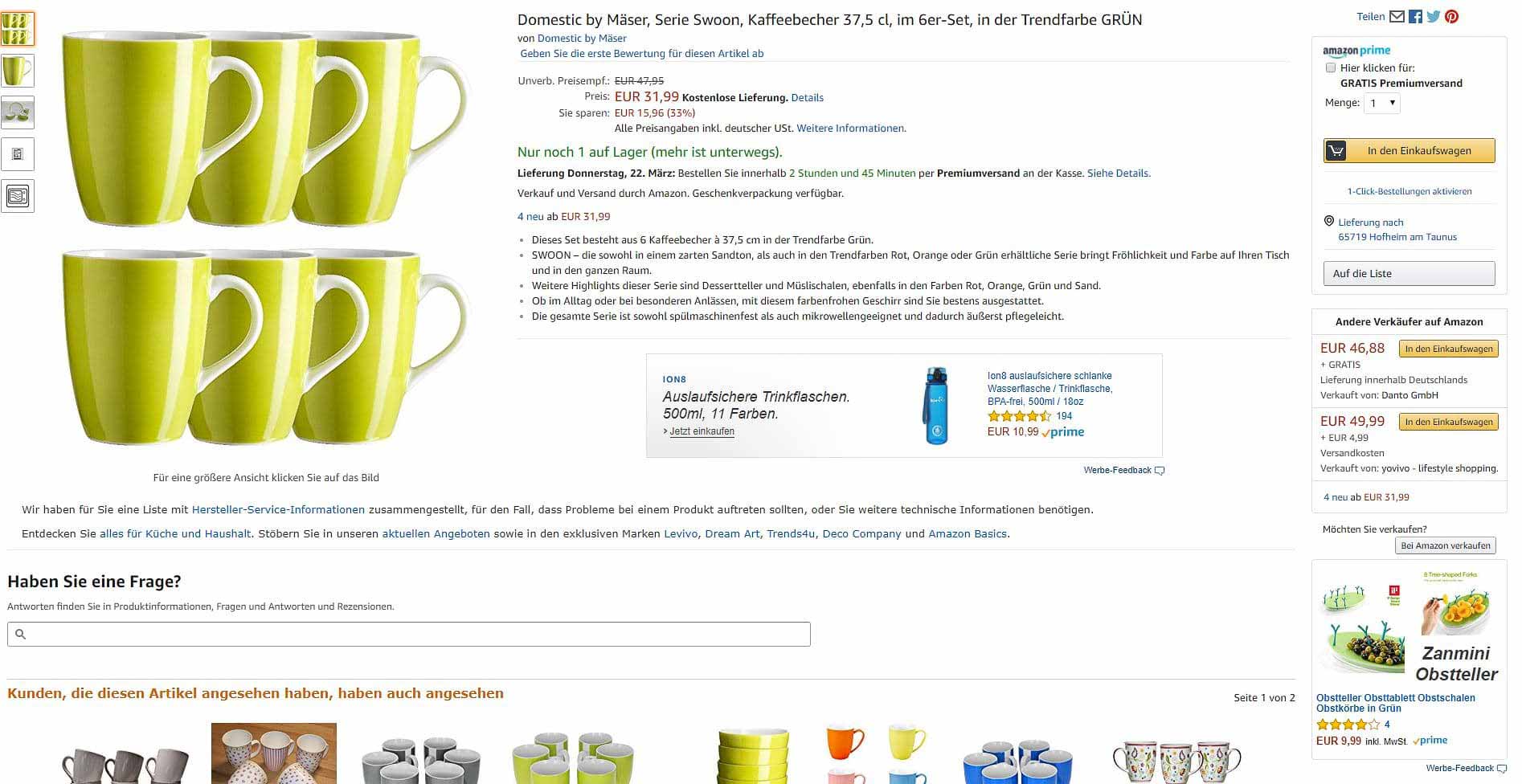Share the product on Facebook
This screenshot has height=784, width=1522.
click(1415, 17)
